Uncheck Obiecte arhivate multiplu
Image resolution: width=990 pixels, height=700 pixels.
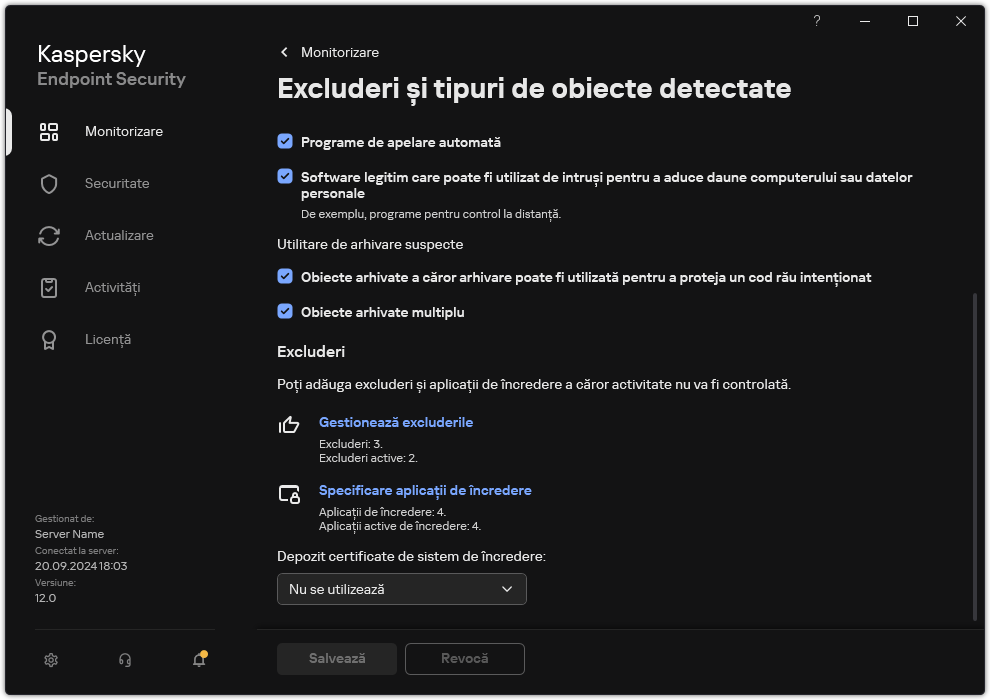coord(285,311)
